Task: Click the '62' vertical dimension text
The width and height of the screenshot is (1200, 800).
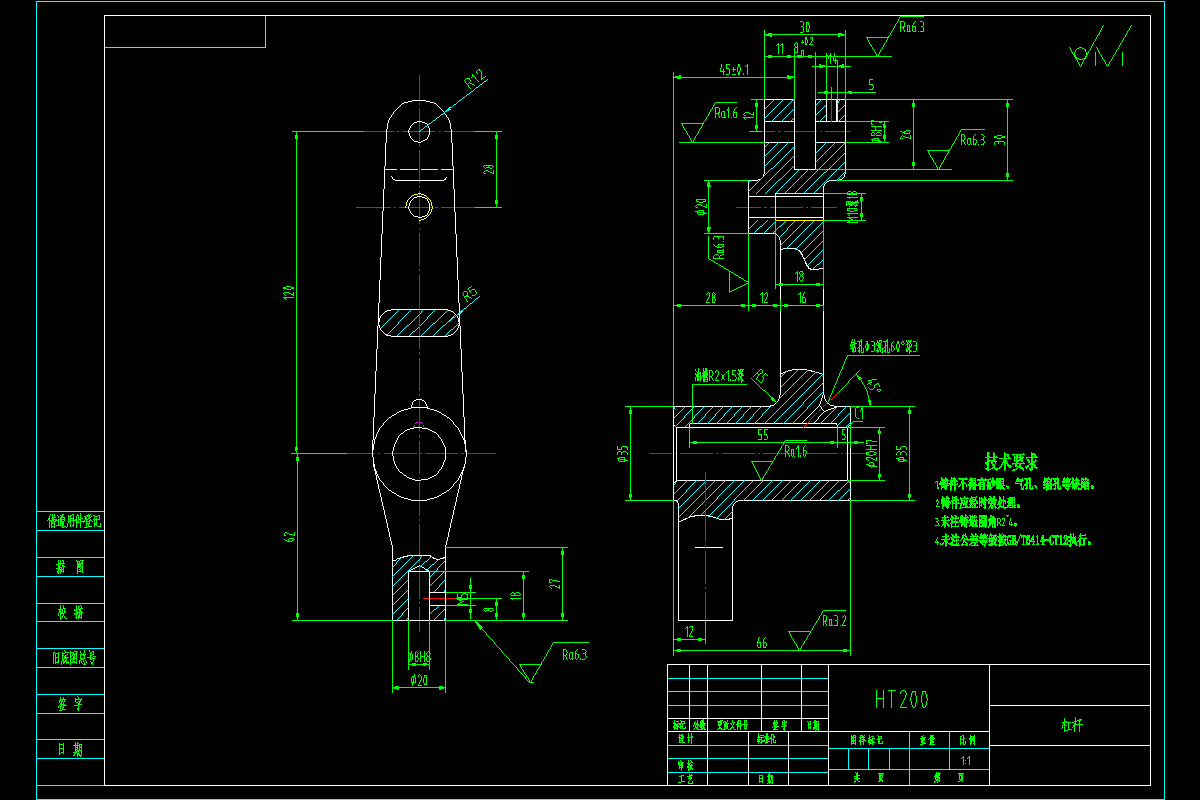Action: [x=290, y=536]
